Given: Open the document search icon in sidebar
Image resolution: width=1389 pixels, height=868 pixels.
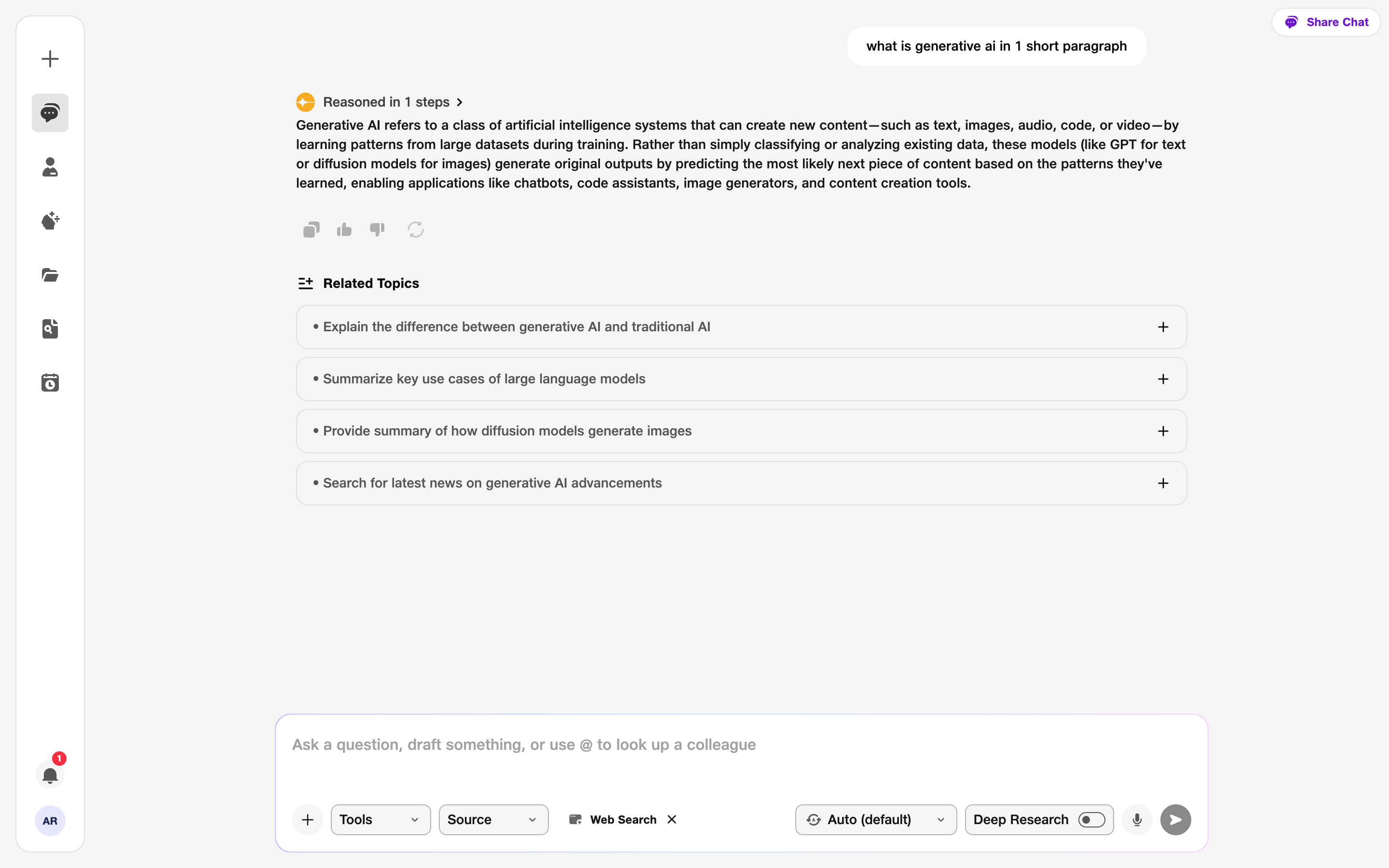Looking at the screenshot, I should click(50, 328).
